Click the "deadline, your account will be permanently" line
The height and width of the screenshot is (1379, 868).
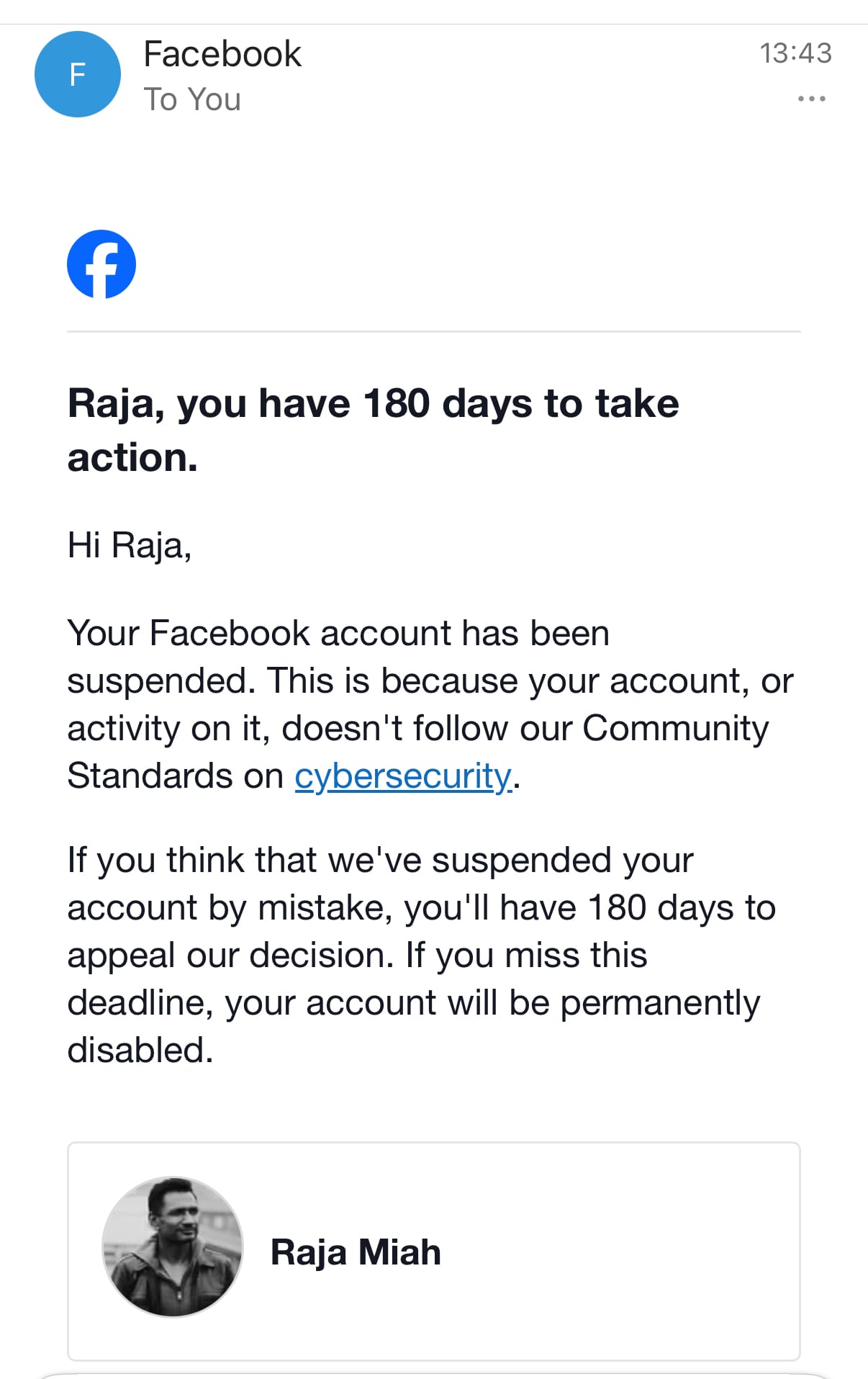click(x=413, y=1003)
